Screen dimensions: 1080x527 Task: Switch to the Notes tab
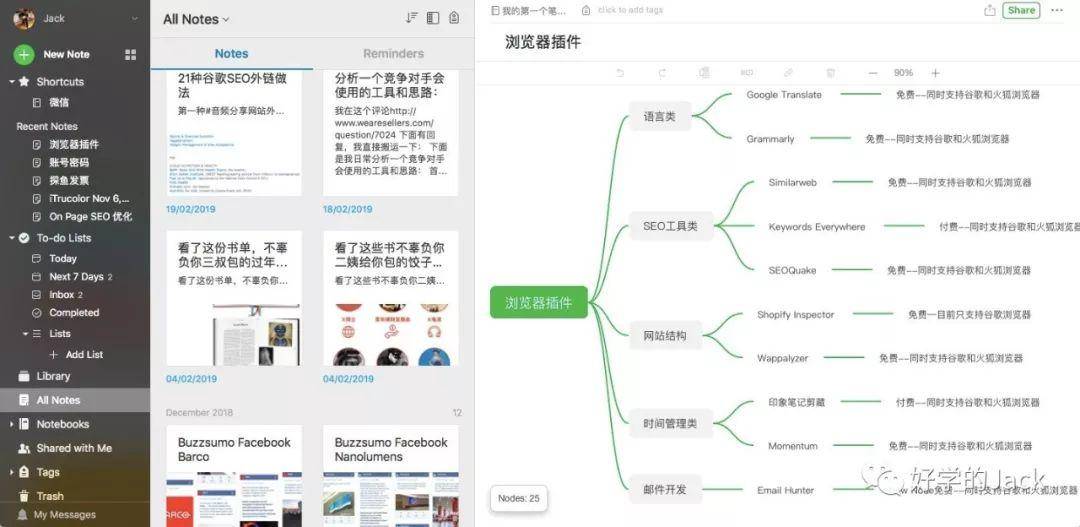(231, 54)
